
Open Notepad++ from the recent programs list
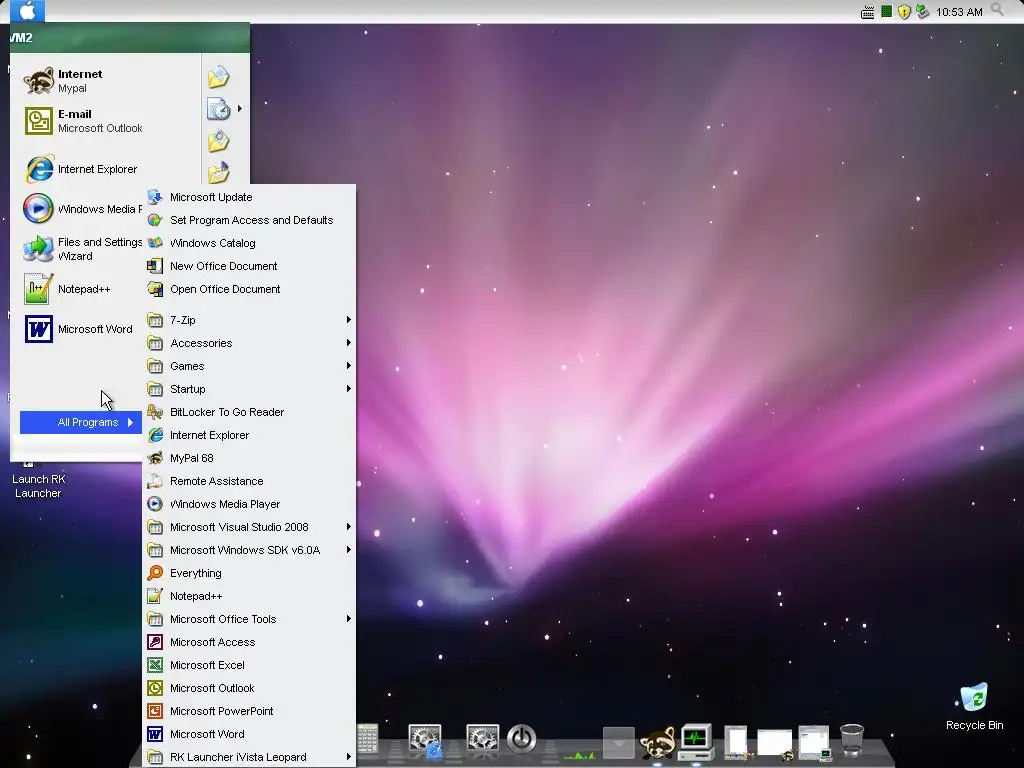tap(82, 289)
